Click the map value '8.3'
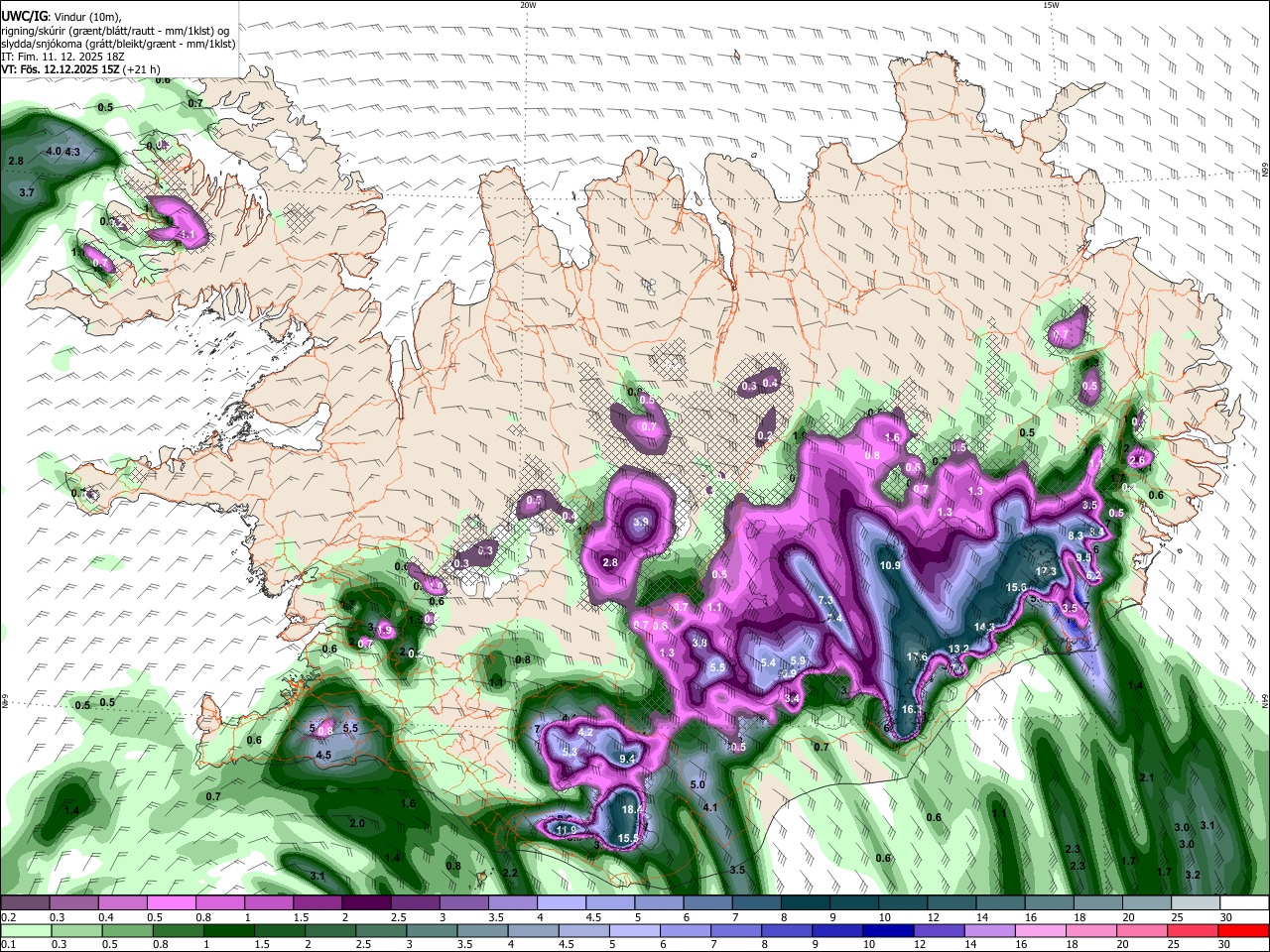 (x=1076, y=535)
